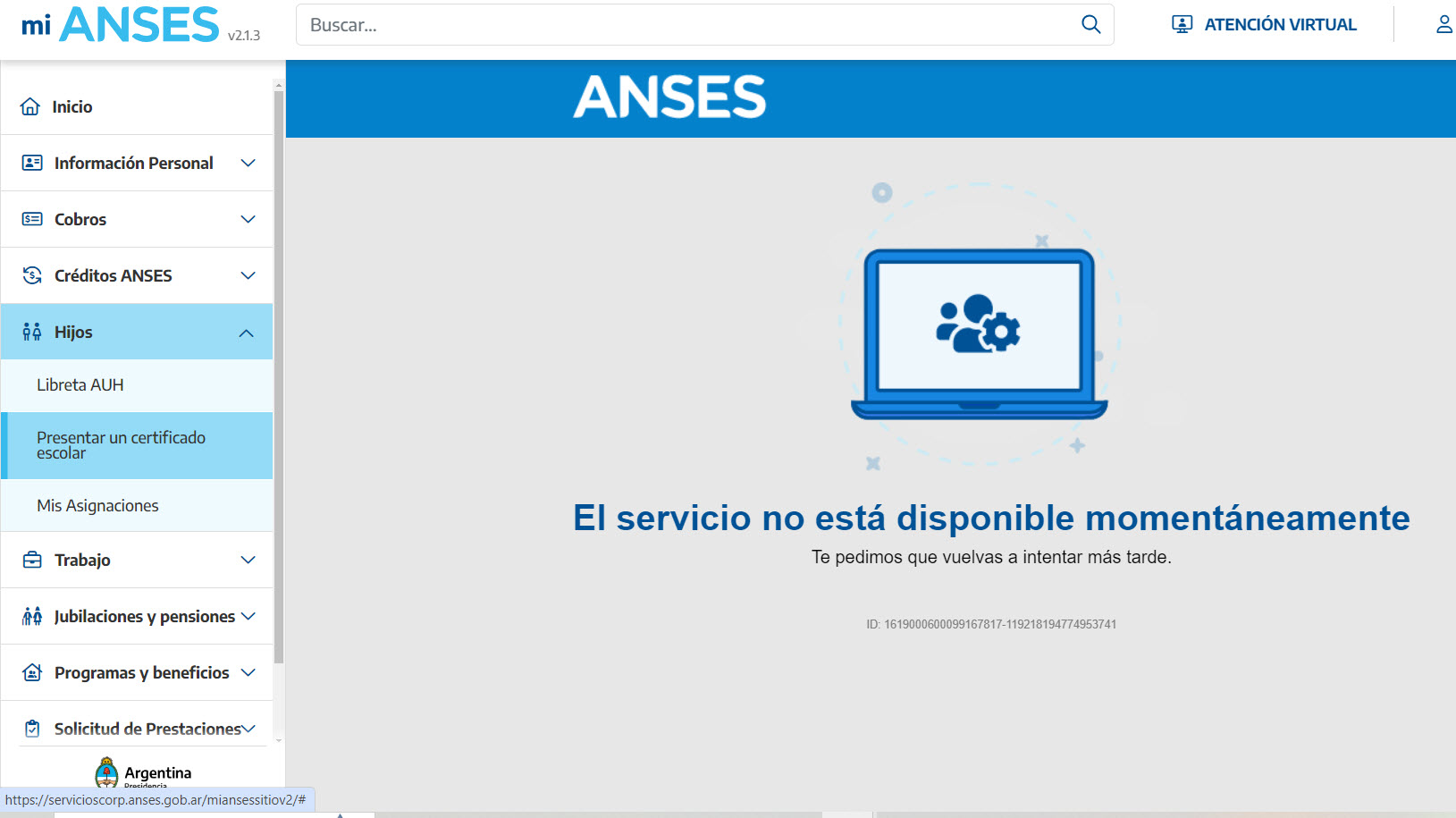Collapse the Hijos section chevron
1456x818 pixels.
click(x=247, y=333)
